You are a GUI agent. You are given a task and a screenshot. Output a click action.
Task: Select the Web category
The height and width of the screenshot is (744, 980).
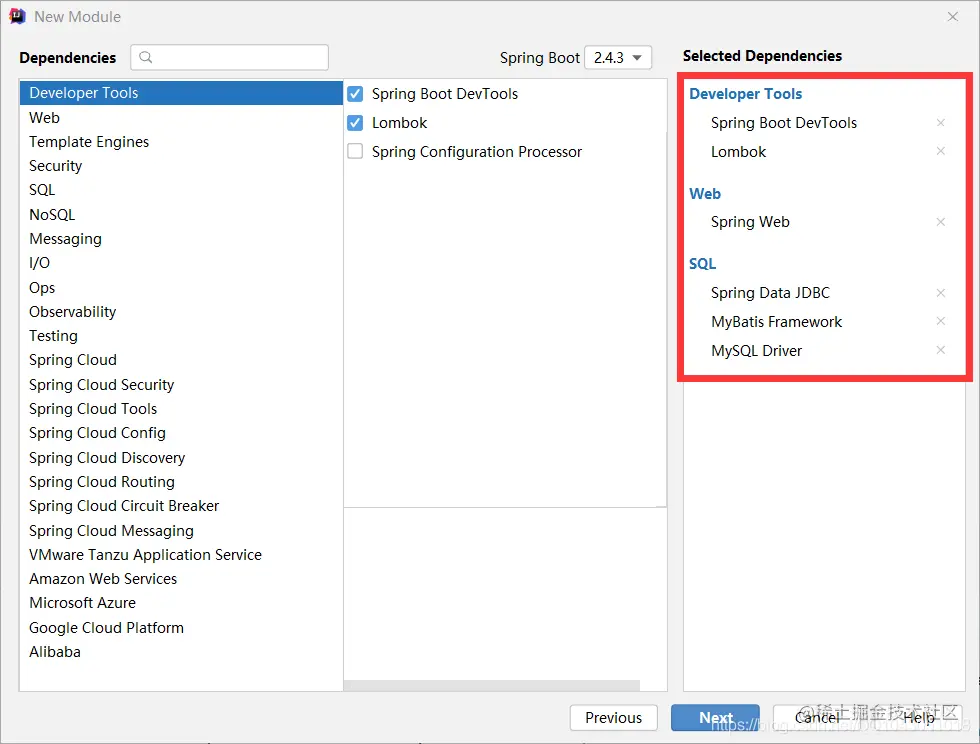181,118
